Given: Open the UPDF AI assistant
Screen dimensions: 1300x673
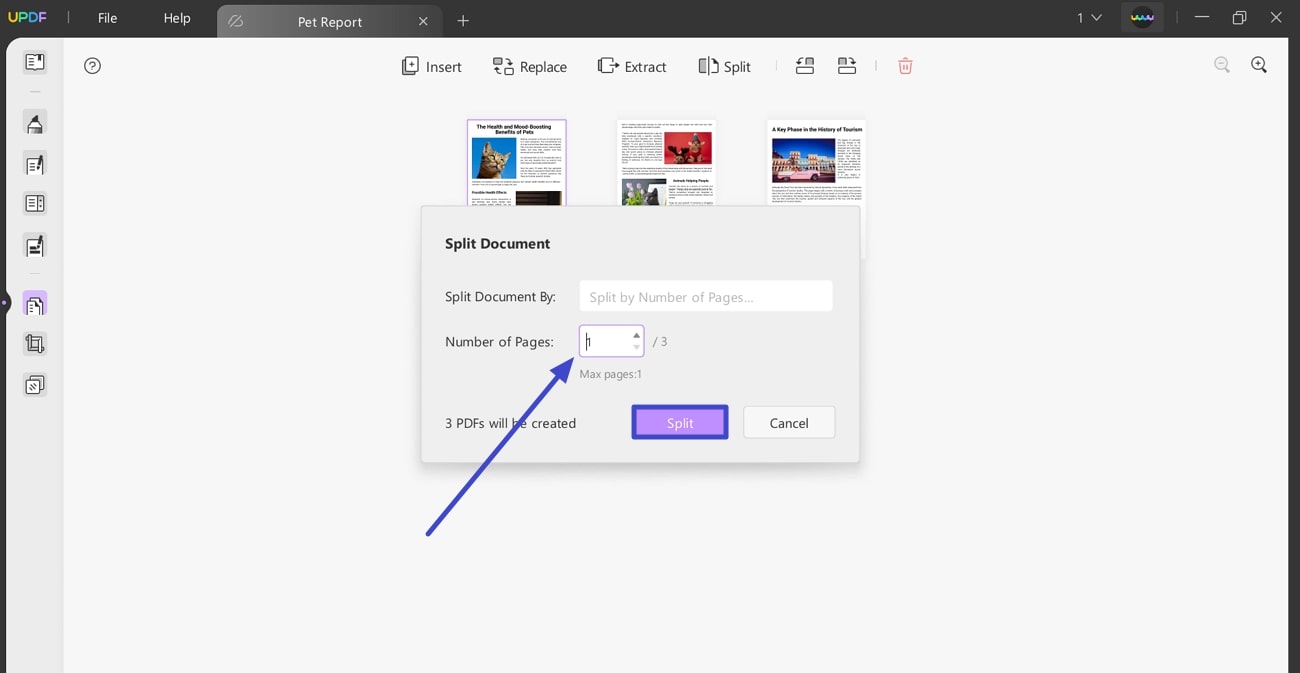Looking at the screenshot, I should coord(1142,17).
